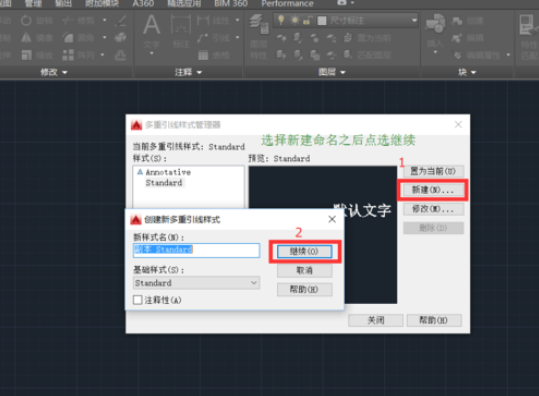Screen dimensions: 539x396
Task: Click the Explode tool icon in Modify panel
Action: pyautogui.click(x=120, y=37)
